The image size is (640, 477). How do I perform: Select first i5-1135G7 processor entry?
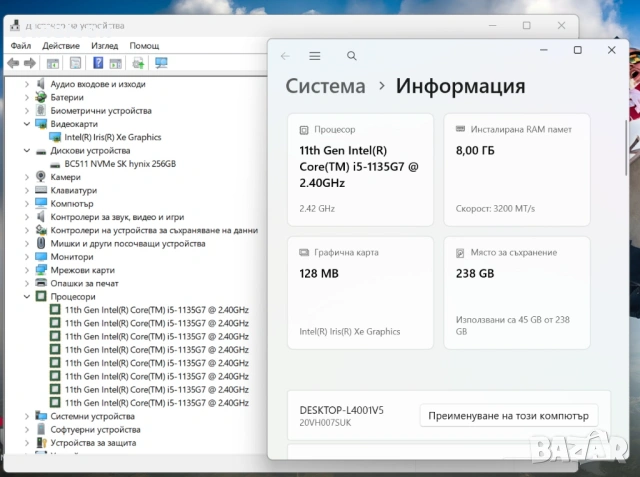pos(157,310)
